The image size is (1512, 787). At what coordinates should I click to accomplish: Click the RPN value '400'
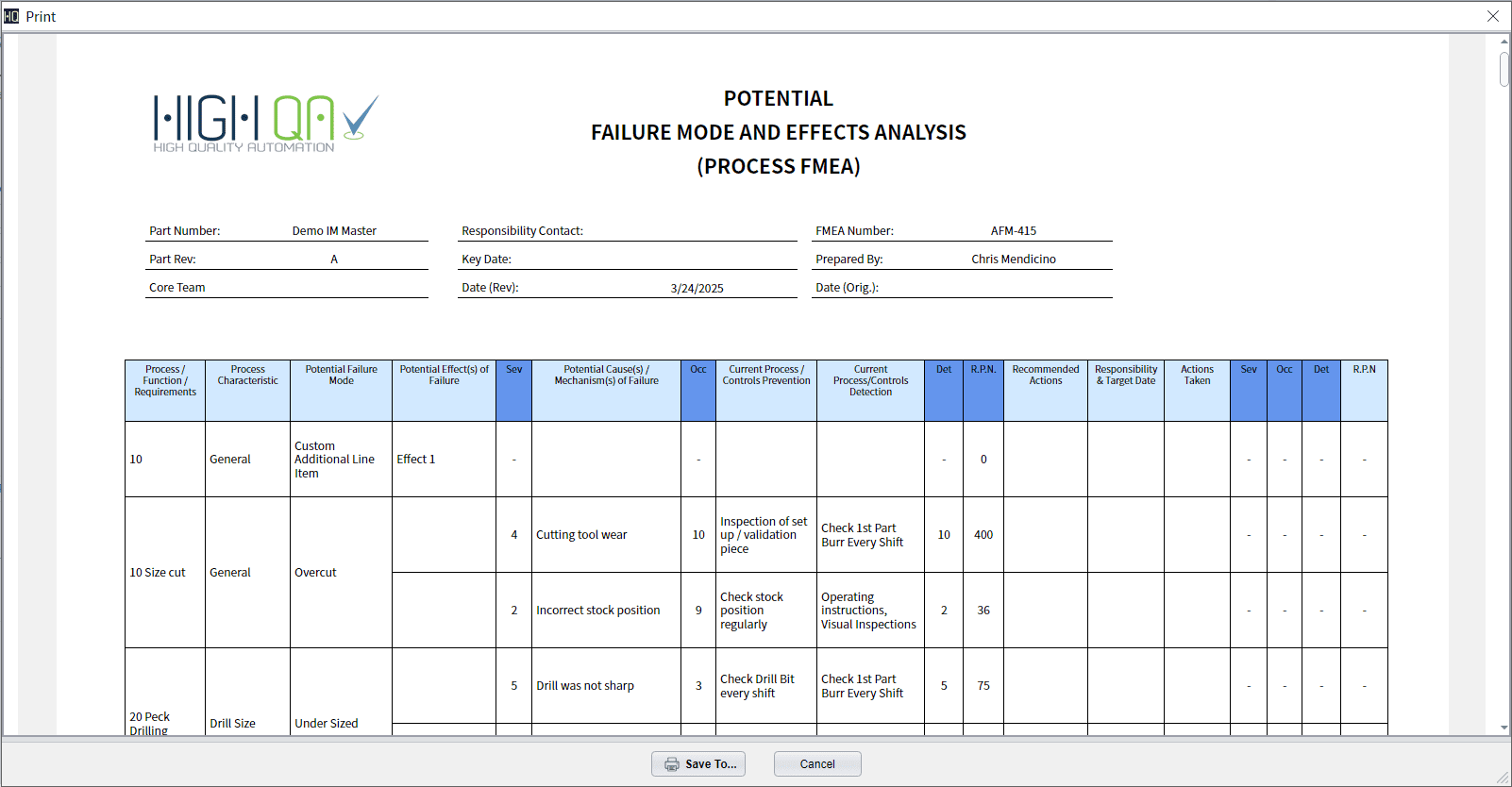coord(983,534)
